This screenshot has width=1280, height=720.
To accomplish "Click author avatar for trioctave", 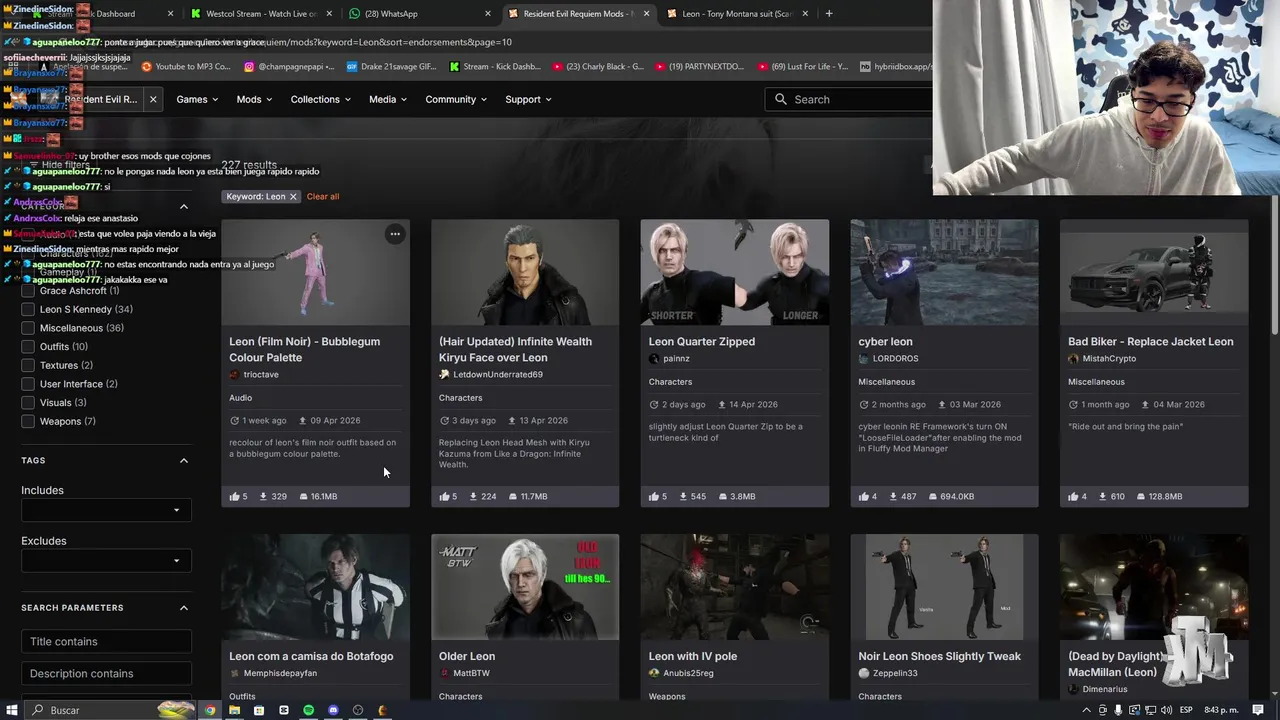I will [234, 375].
